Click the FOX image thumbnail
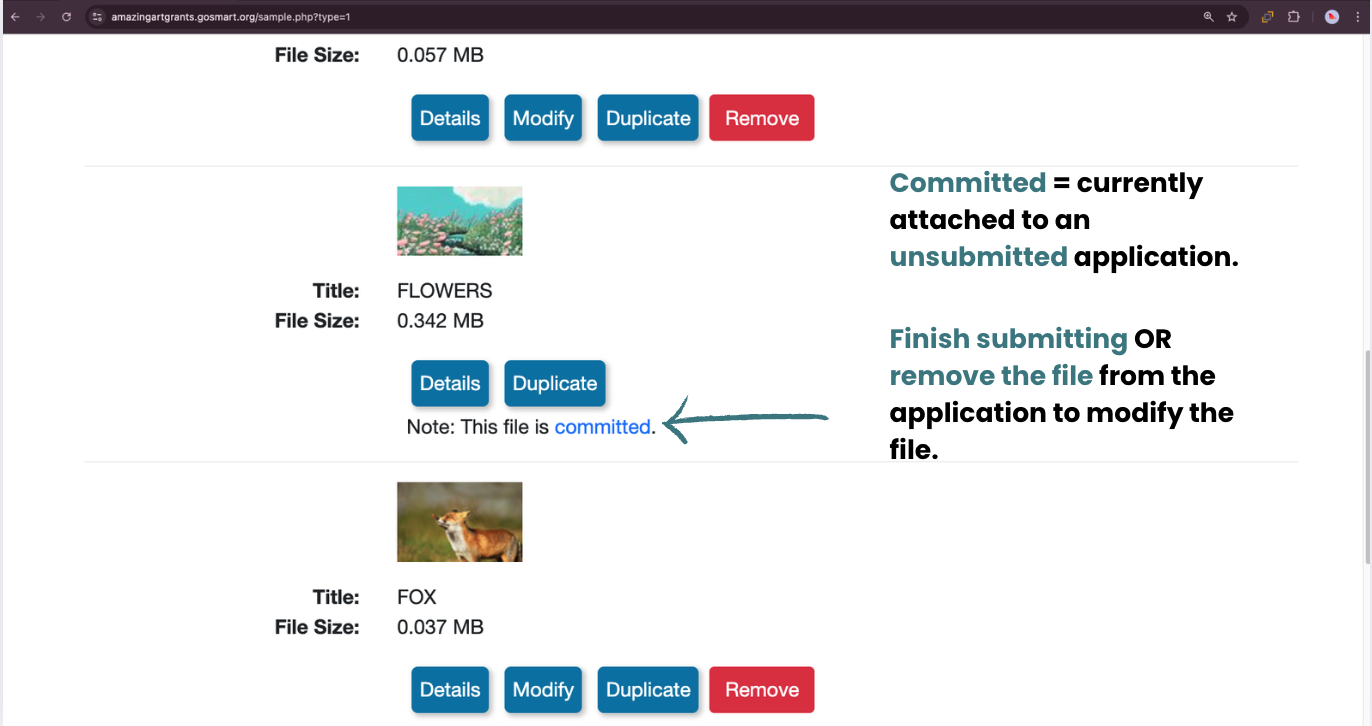1372x726 pixels. point(460,522)
